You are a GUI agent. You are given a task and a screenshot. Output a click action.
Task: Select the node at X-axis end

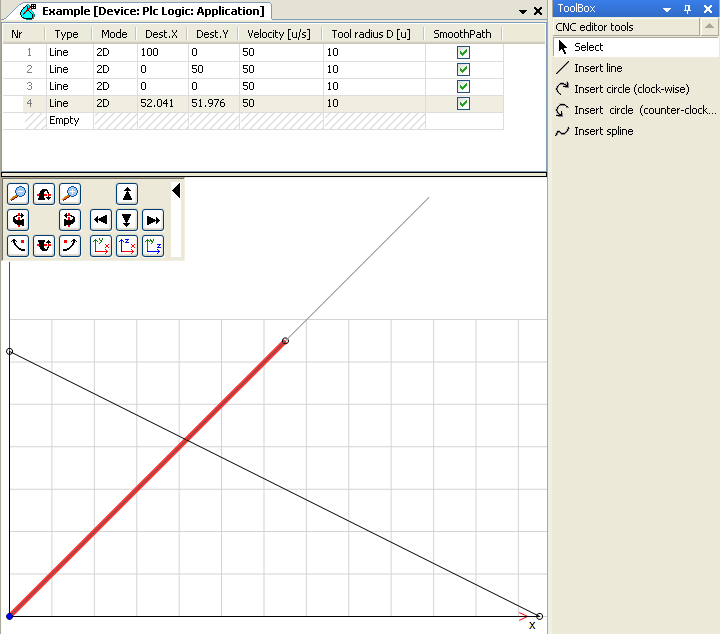540,616
